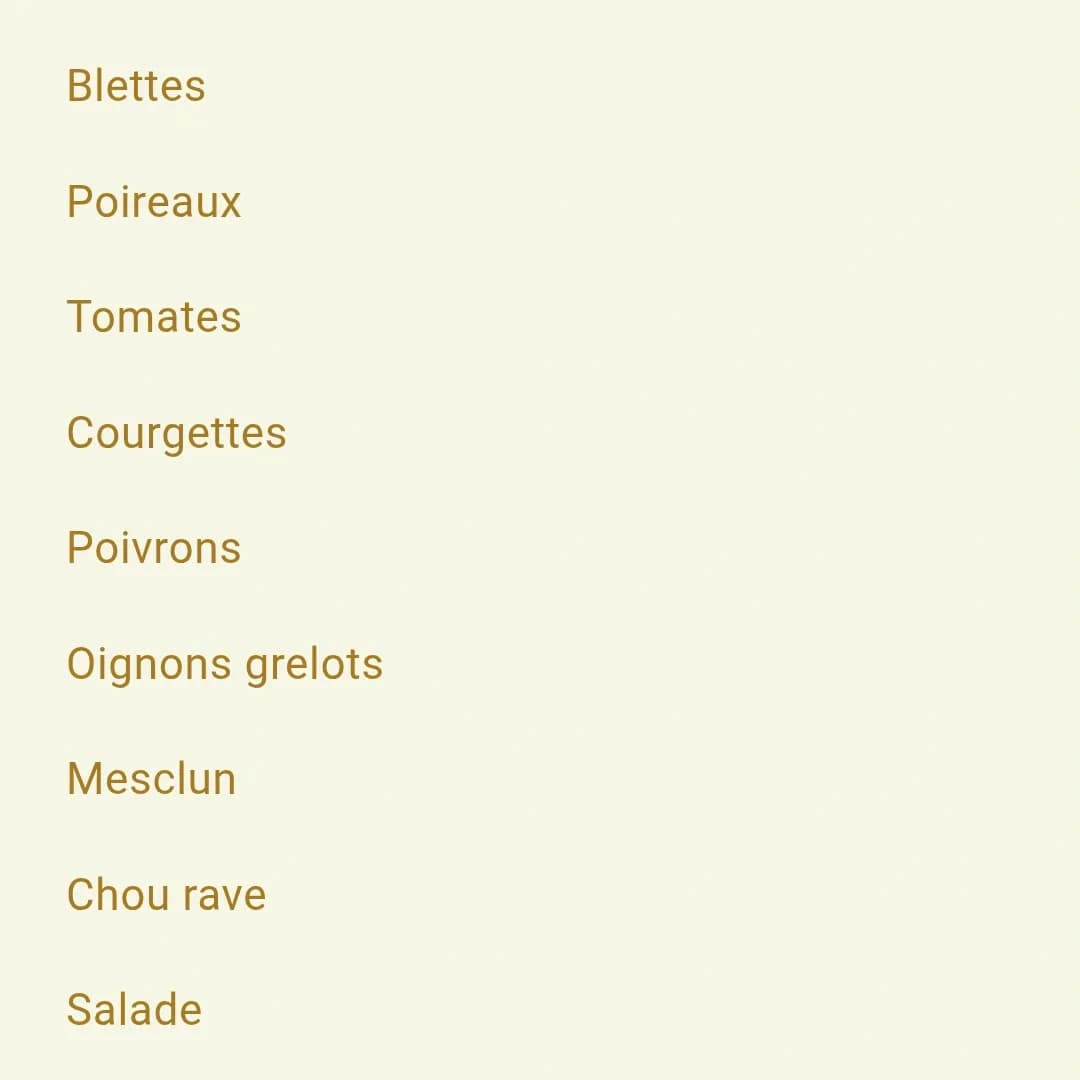Select the Chou rave item
Screen dimensions: 1080x1080
point(166,895)
